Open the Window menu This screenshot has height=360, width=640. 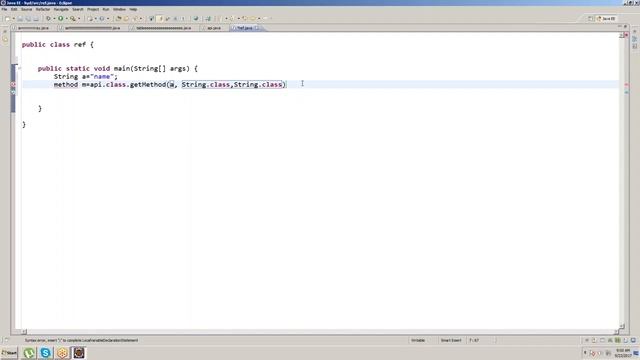pyautogui.click(x=119, y=9)
